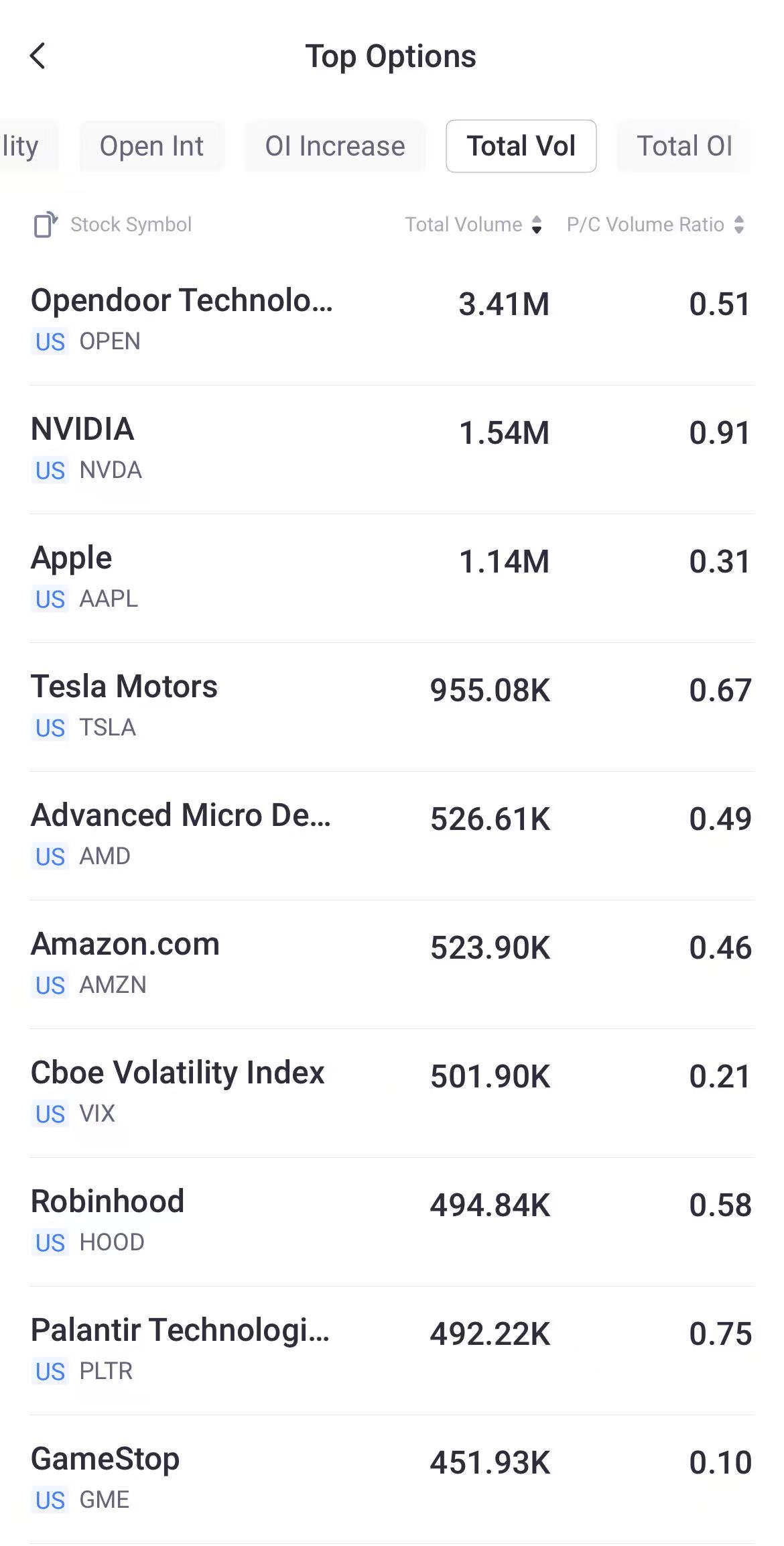This screenshot has width=784, height=1546.
Task: Switch to the OI Increase tab
Action: click(335, 146)
